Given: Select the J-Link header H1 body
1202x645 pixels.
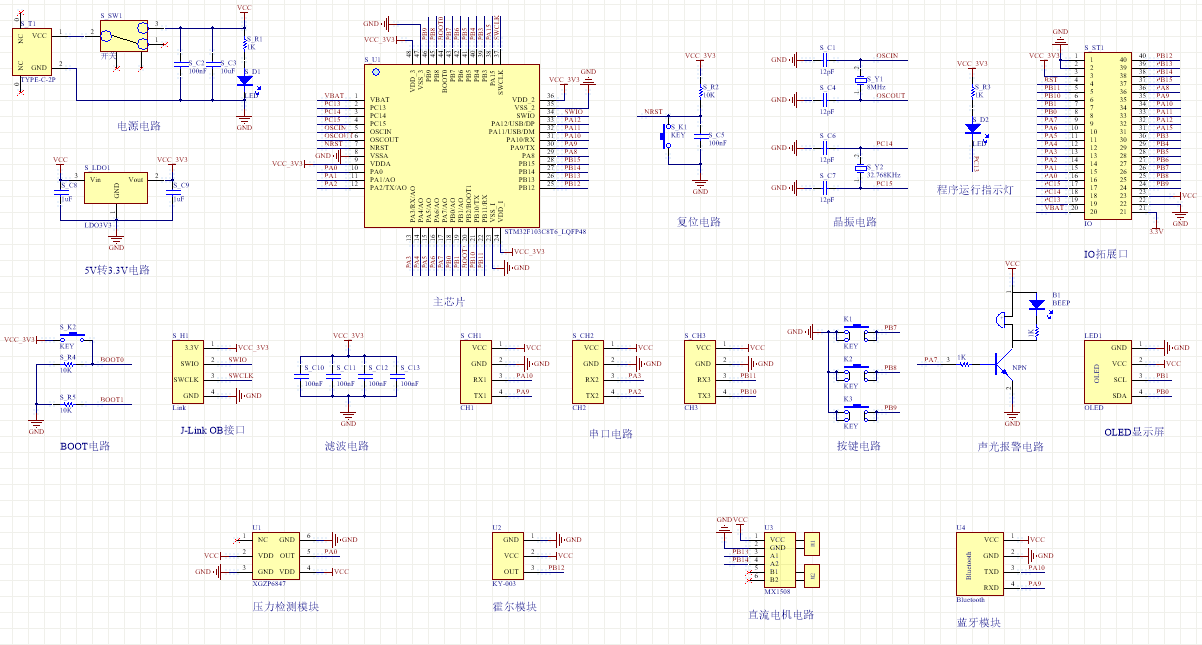Looking at the screenshot, I should coord(186,371).
